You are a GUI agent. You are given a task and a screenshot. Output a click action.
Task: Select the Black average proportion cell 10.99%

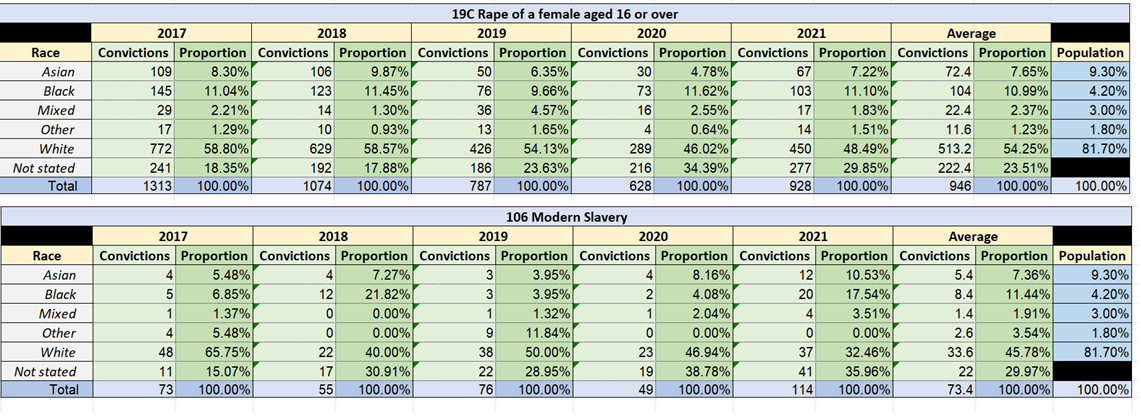pos(1013,90)
